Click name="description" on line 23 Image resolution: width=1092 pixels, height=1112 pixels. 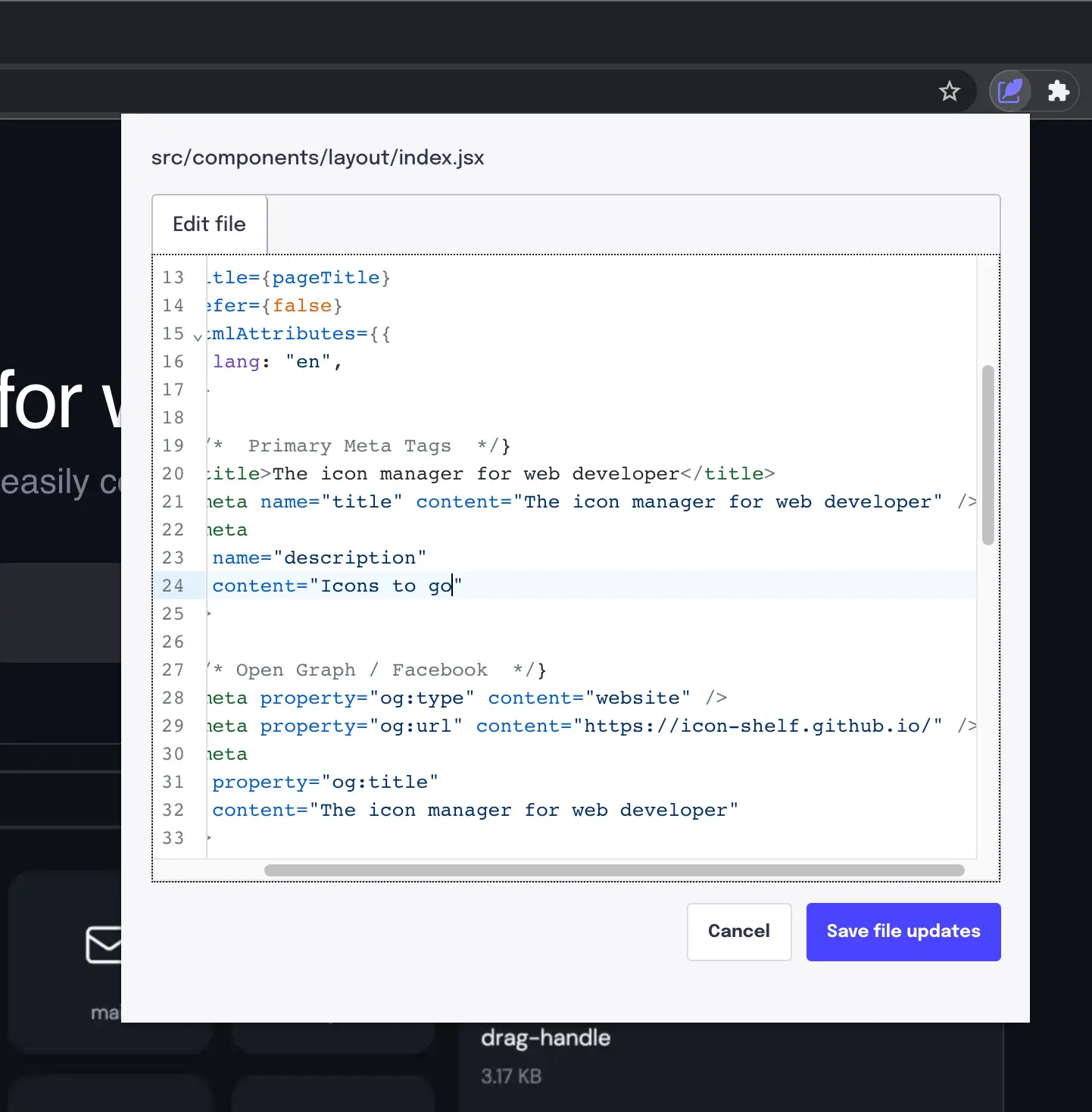point(320,558)
